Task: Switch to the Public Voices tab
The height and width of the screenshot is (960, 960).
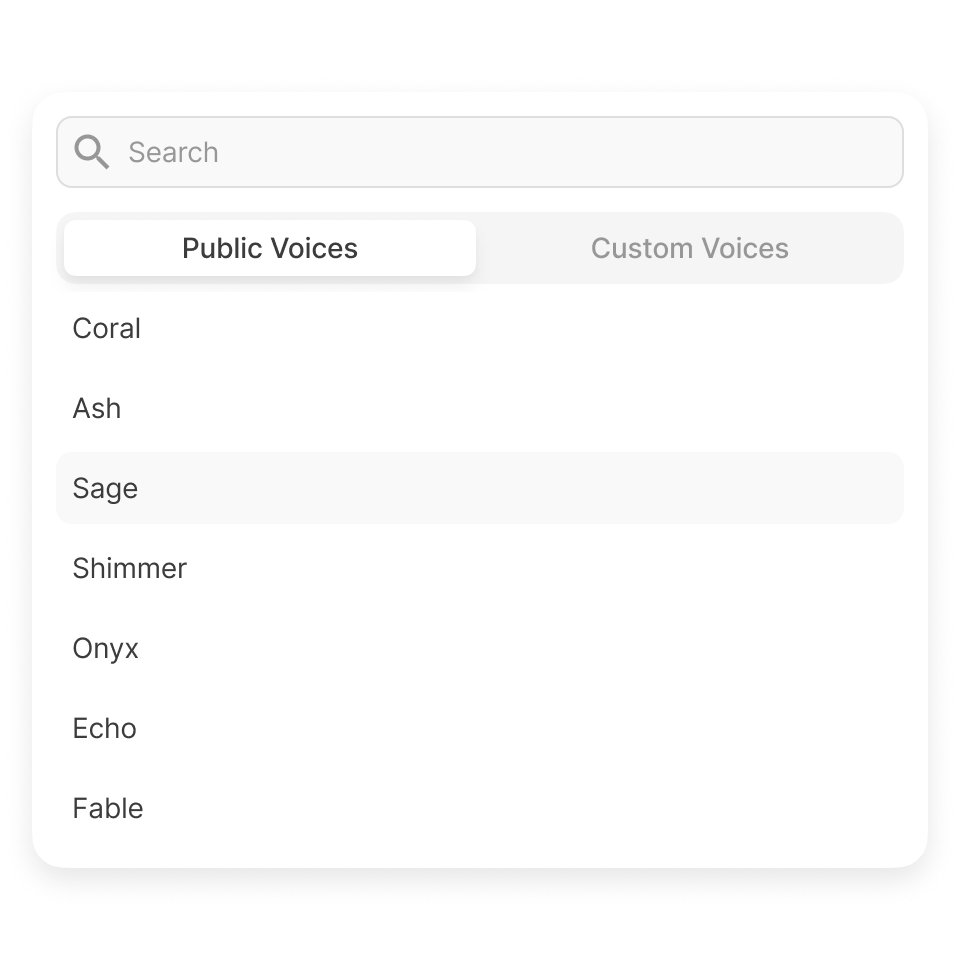Action: click(269, 248)
